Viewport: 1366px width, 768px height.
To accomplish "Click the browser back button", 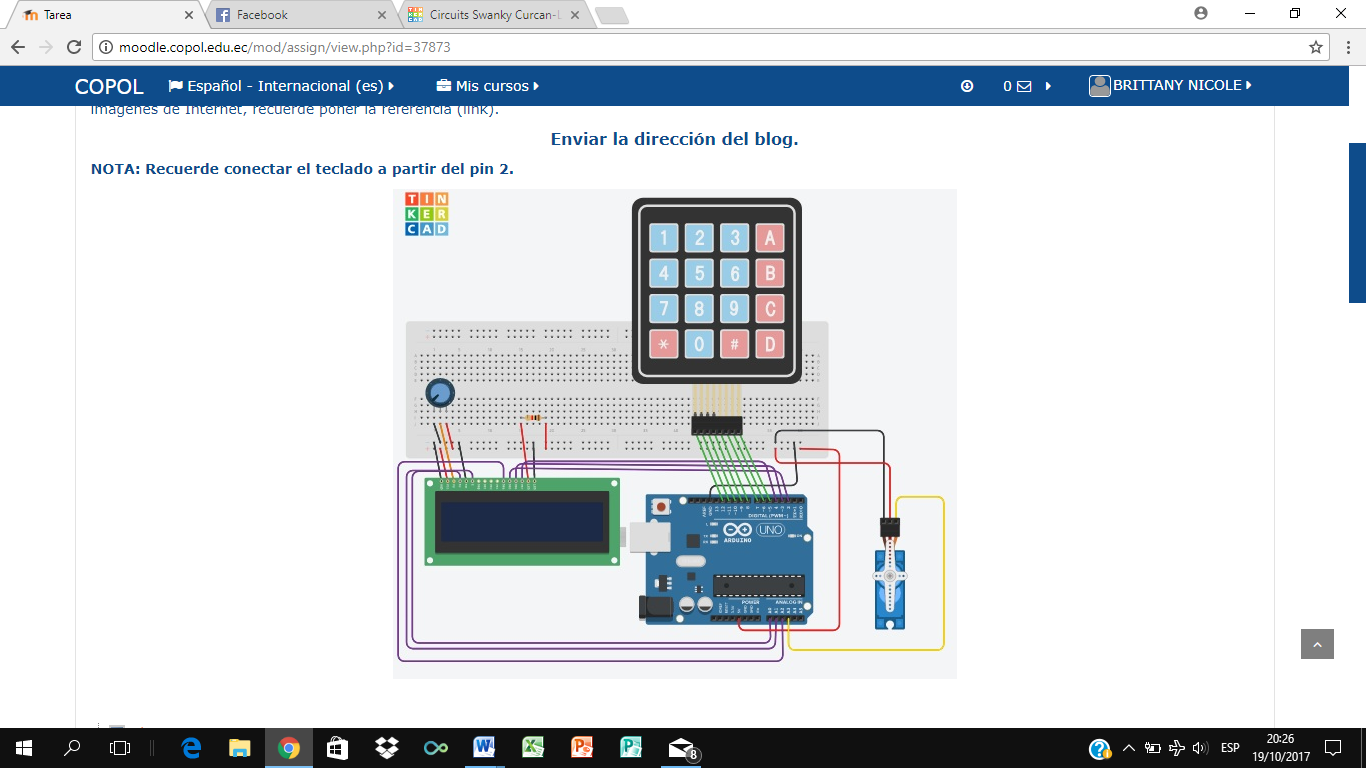I will [x=17, y=45].
